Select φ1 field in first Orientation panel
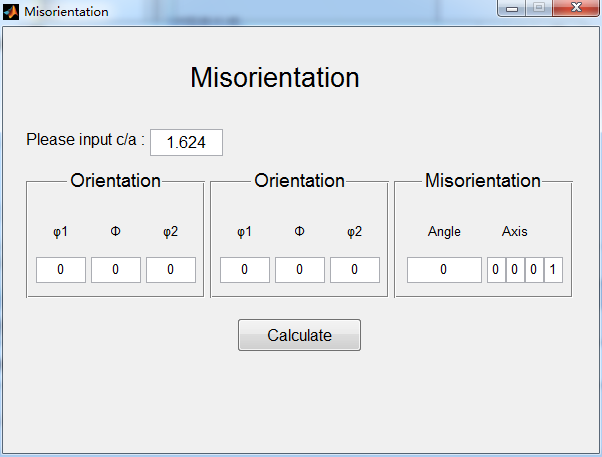Screen dimensions: 602x457 click(x=61, y=270)
